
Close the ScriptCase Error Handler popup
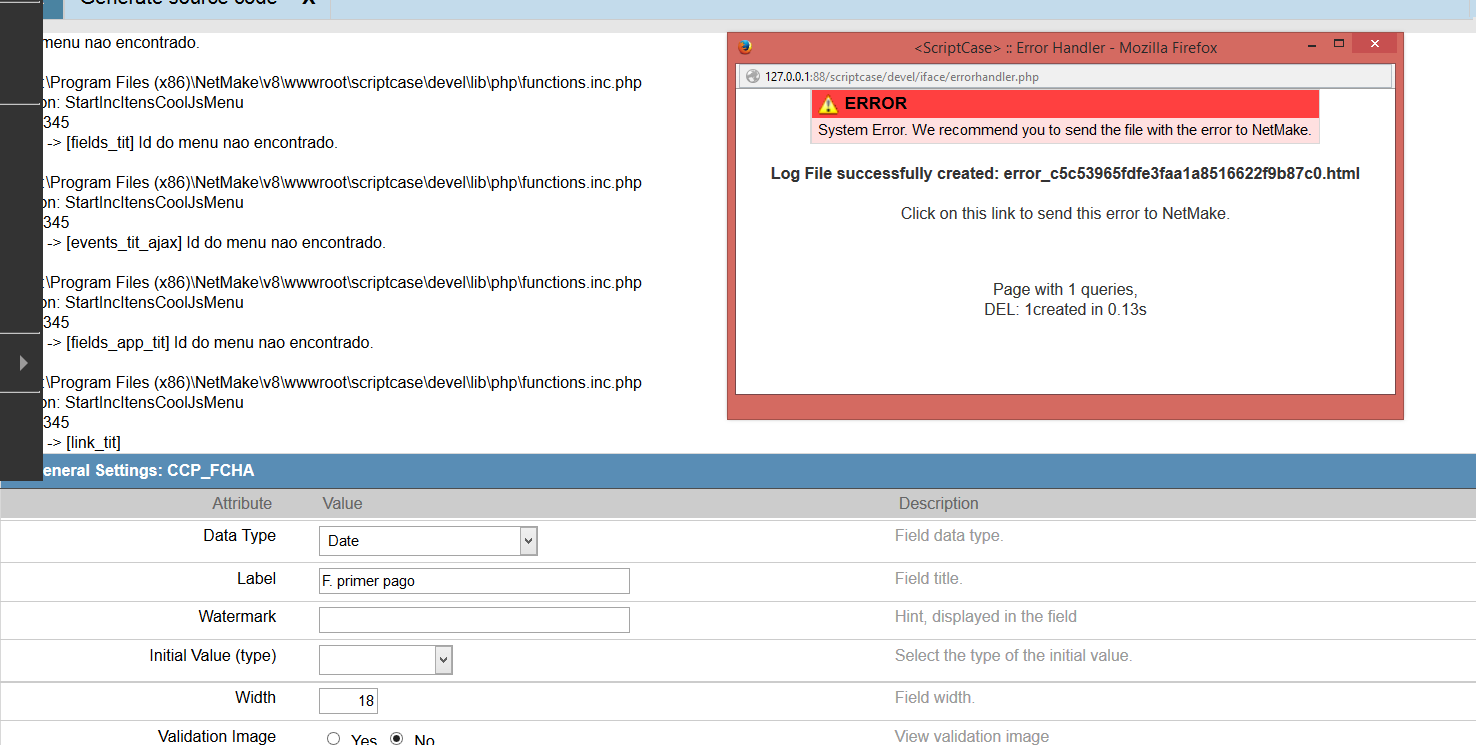[1375, 44]
